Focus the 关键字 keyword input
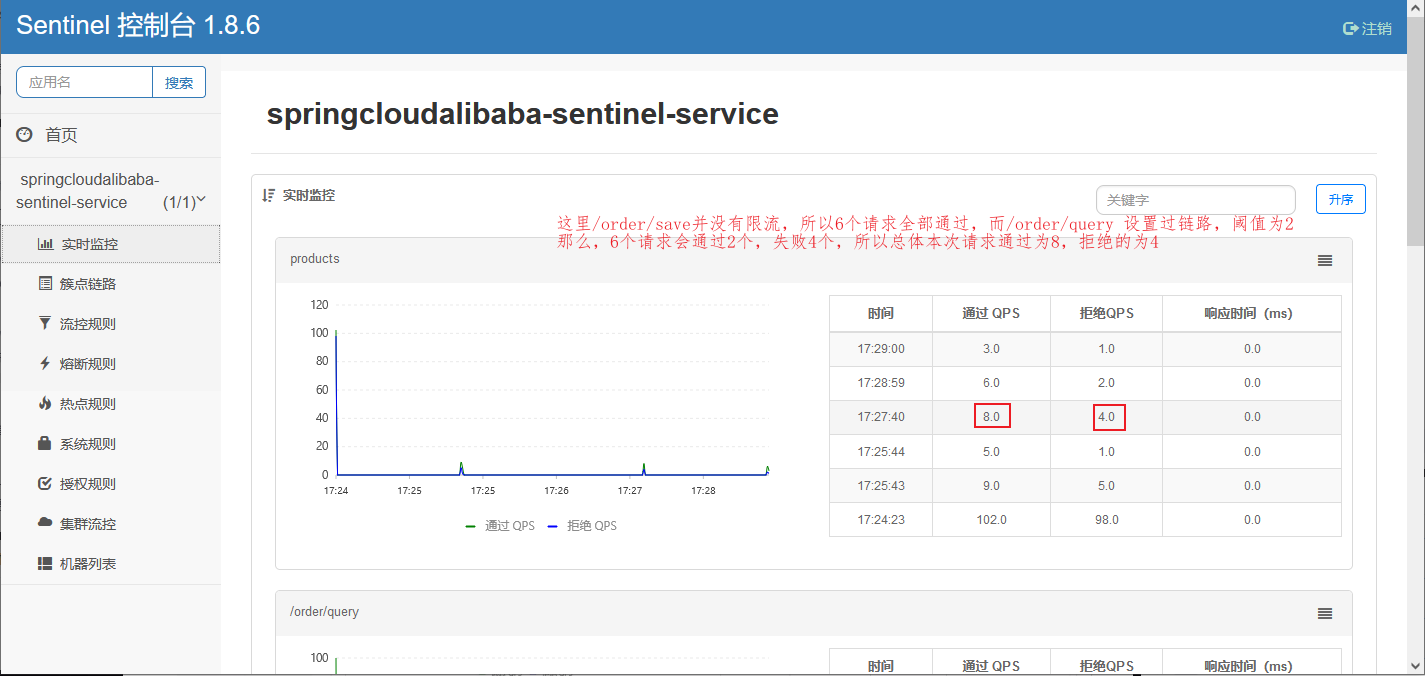 coord(1195,200)
